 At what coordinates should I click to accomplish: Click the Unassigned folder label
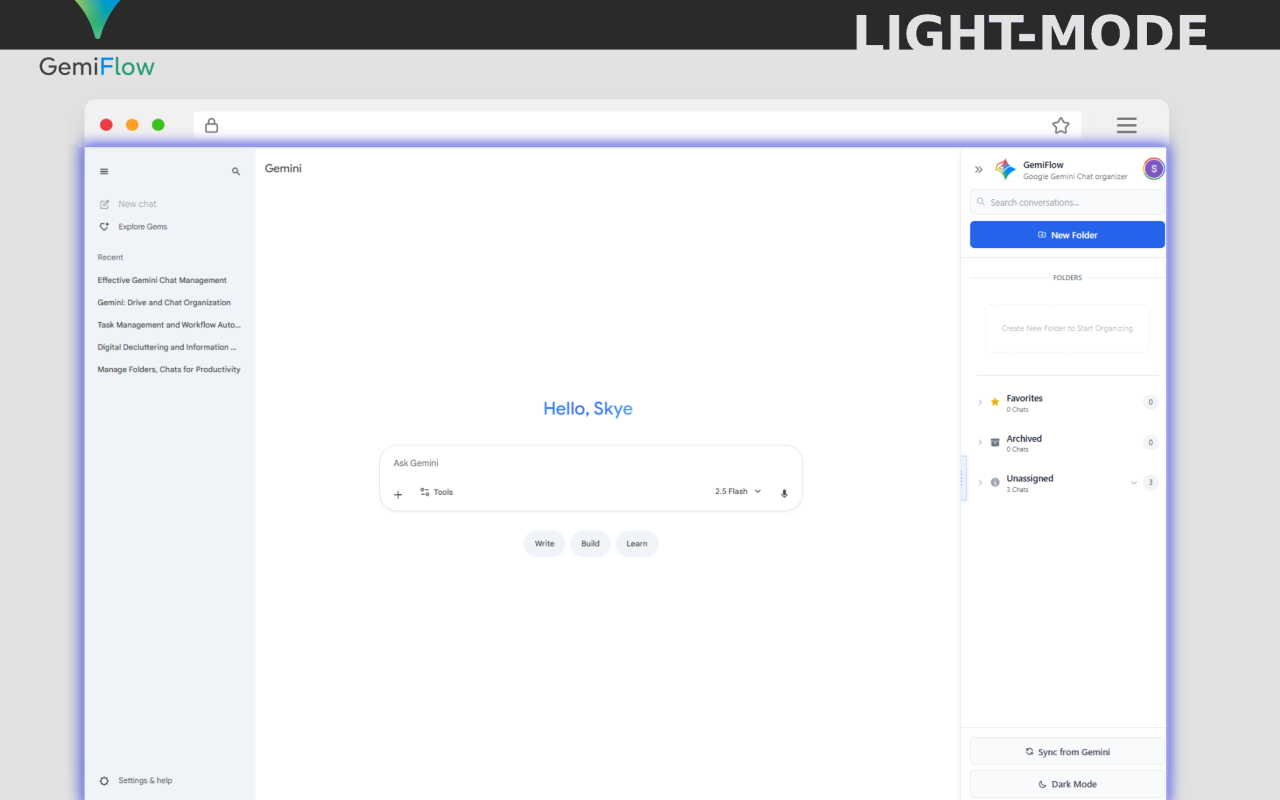[x=1030, y=478]
